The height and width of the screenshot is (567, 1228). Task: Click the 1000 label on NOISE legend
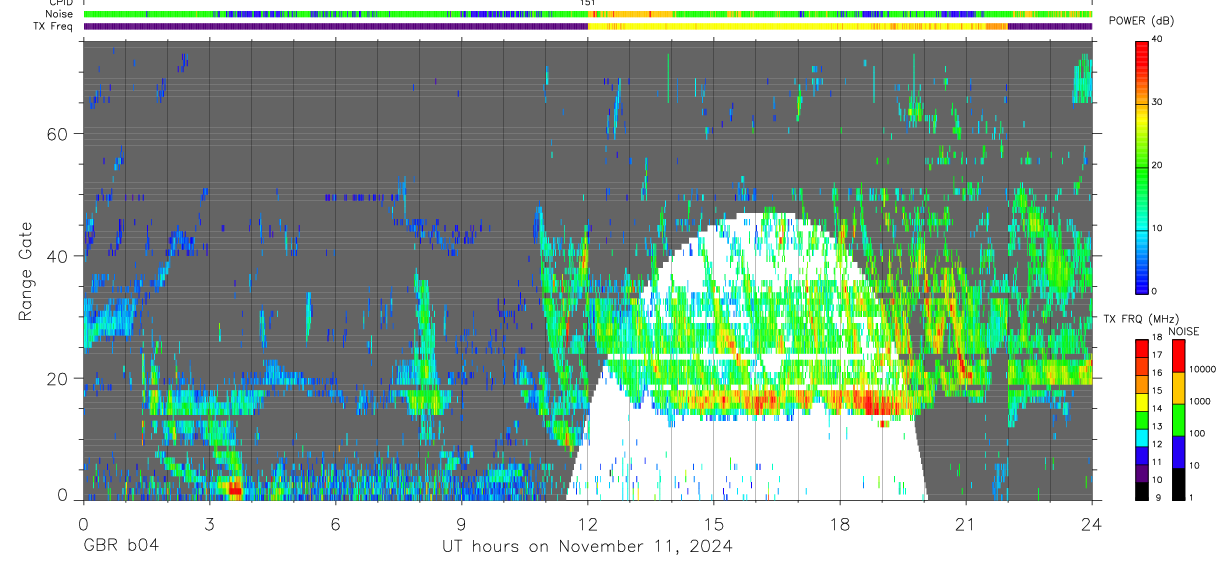point(1200,401)
